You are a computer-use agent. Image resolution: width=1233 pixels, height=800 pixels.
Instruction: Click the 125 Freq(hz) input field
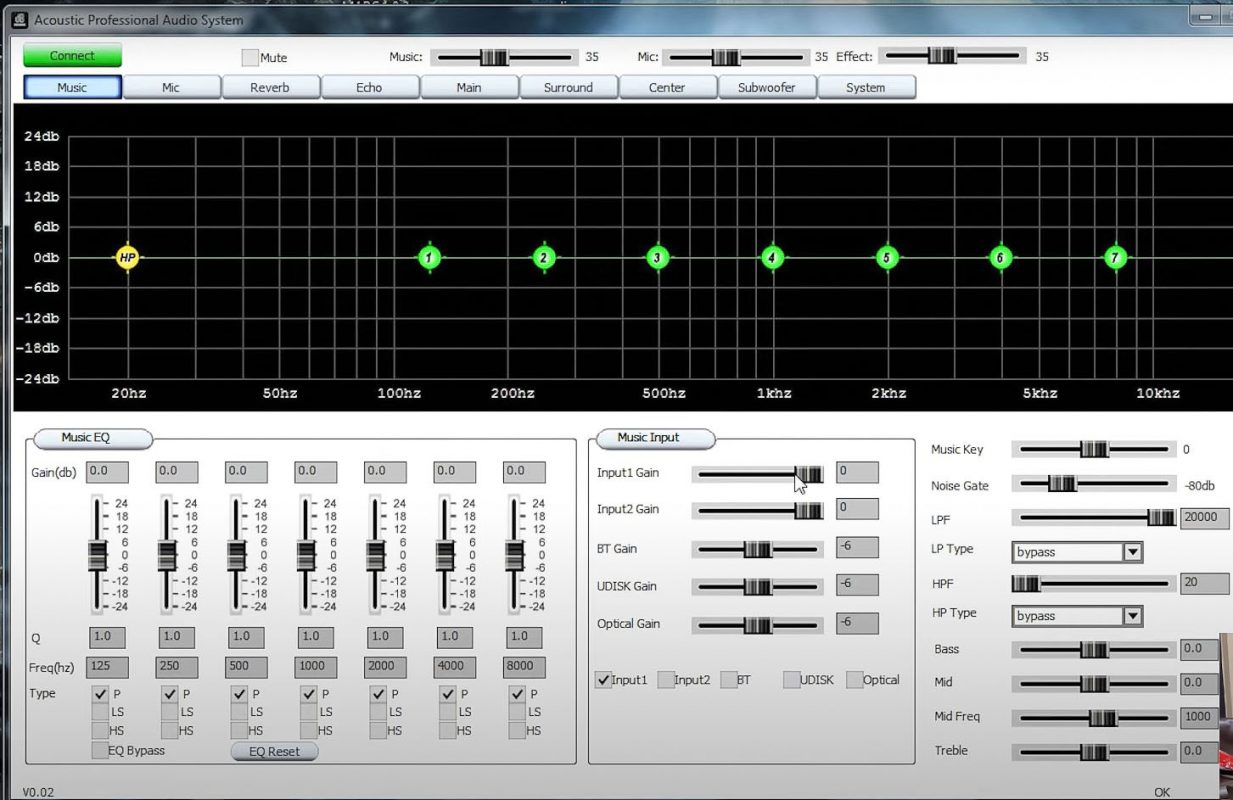pos(106,667)
